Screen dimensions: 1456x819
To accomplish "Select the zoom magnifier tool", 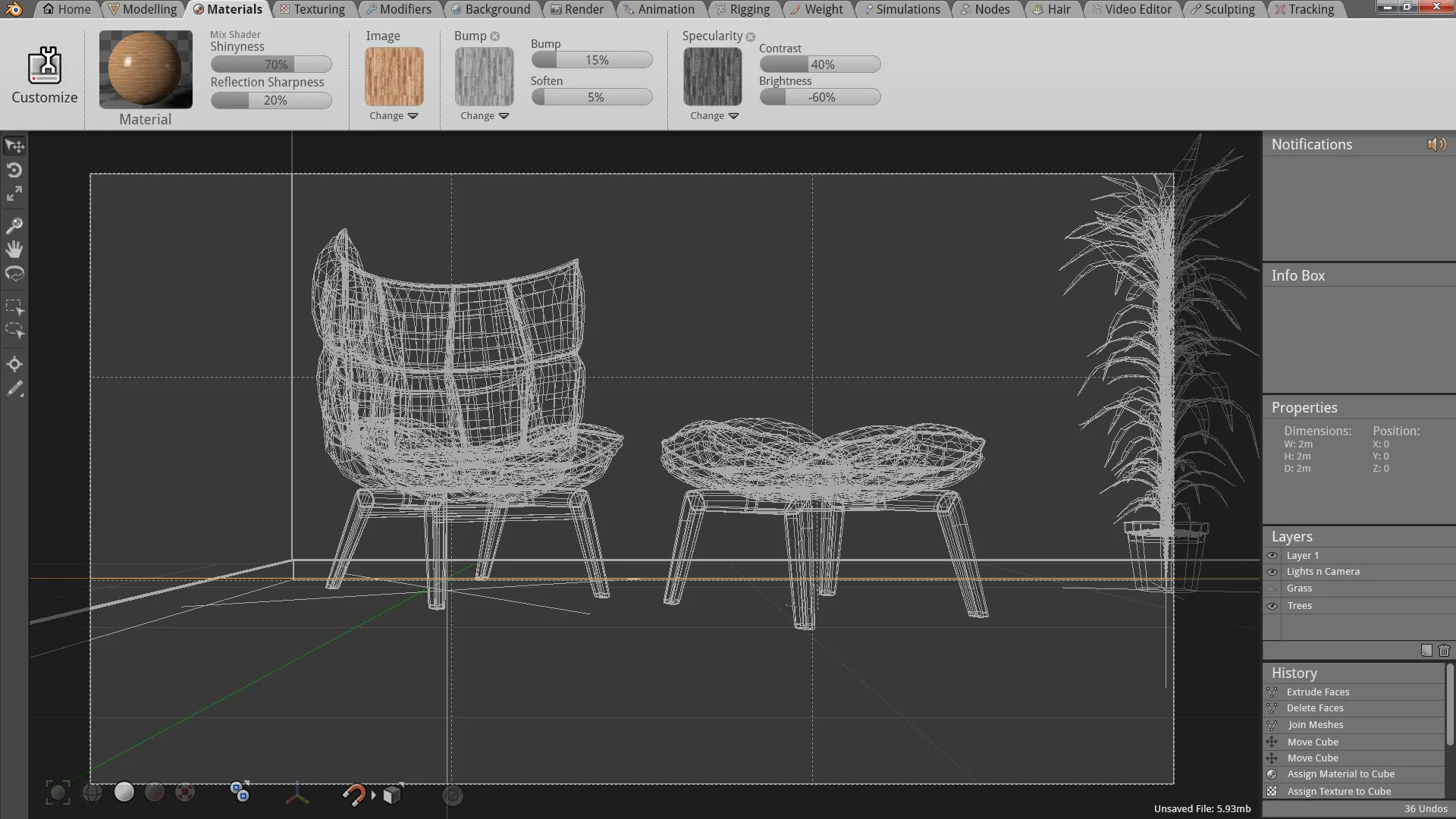I will (x=14, y=225).
